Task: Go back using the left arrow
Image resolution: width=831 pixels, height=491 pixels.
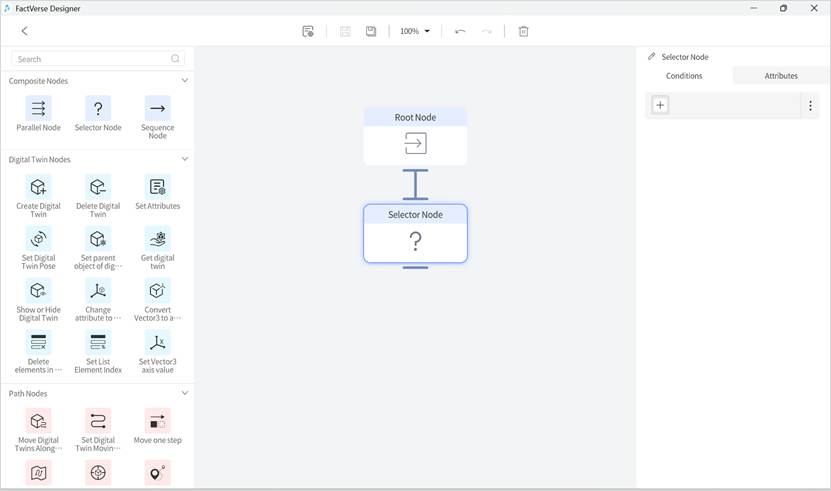Action: (x=25, y=31)
